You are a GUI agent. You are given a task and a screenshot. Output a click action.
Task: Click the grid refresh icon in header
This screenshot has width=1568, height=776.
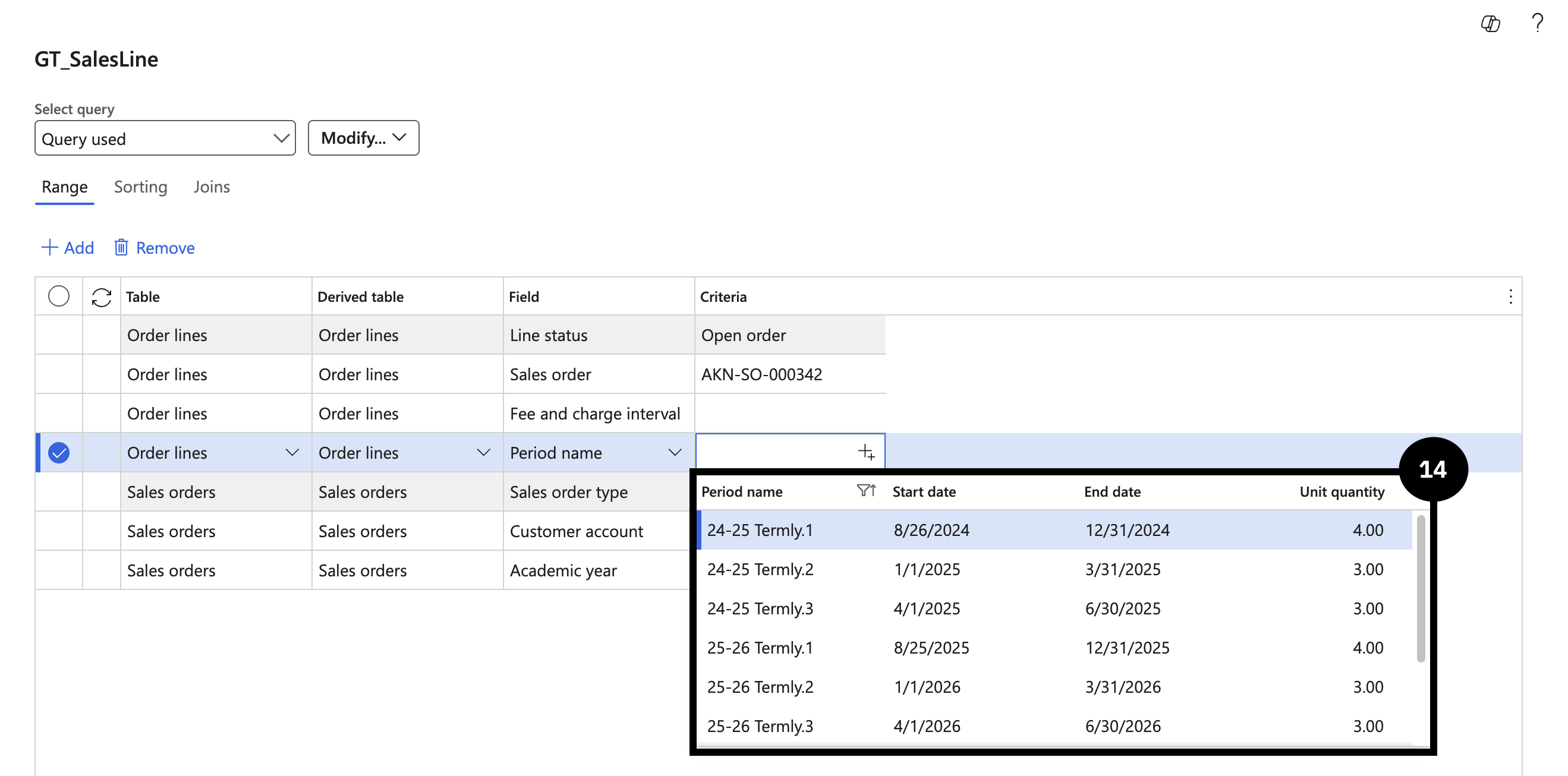coord(102,297)
